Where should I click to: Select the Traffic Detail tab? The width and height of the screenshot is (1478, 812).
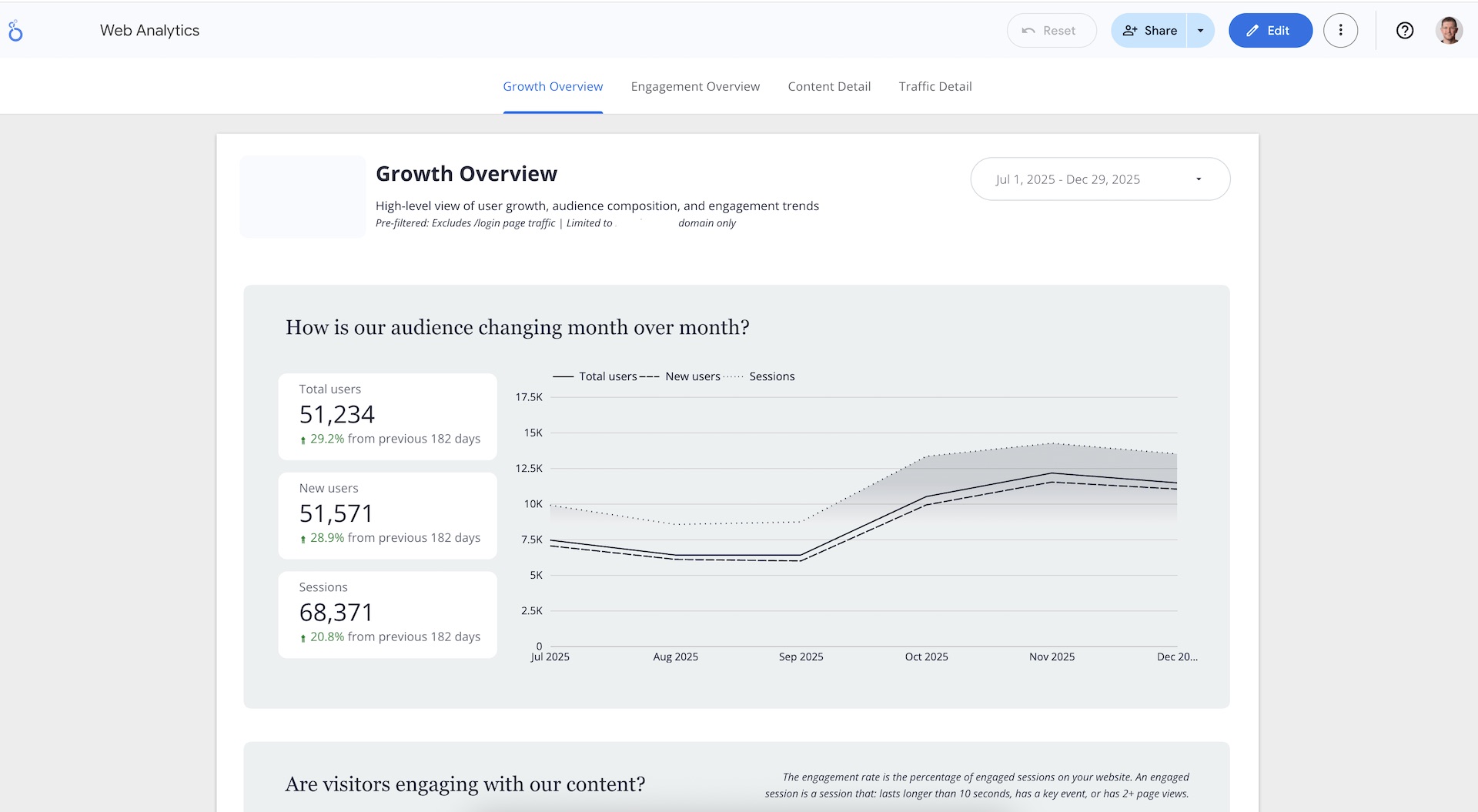(935, 86)
